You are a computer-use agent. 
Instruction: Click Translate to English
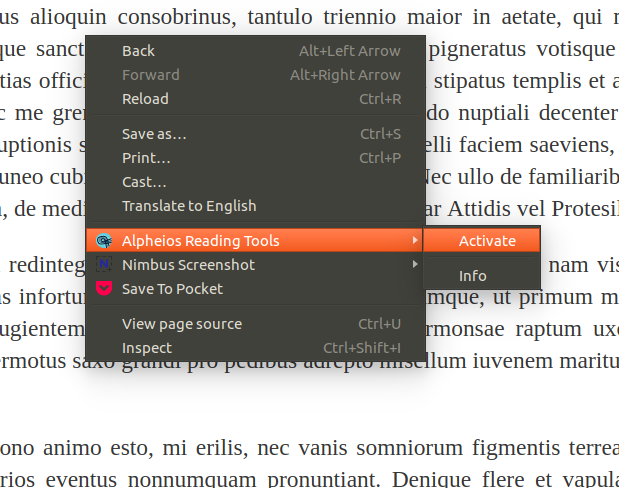point(256,206)
